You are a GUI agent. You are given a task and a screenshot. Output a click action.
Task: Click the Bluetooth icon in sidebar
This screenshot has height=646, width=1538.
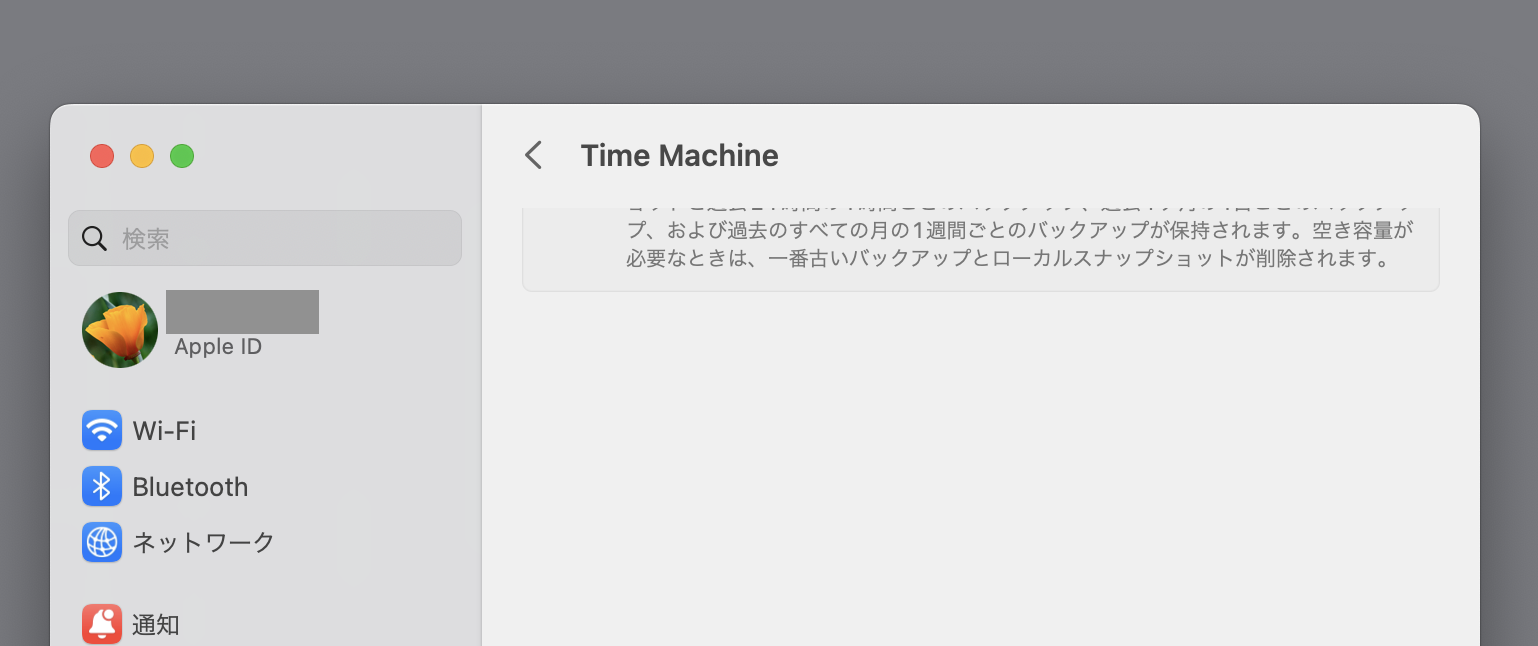(x=102, y=486)
